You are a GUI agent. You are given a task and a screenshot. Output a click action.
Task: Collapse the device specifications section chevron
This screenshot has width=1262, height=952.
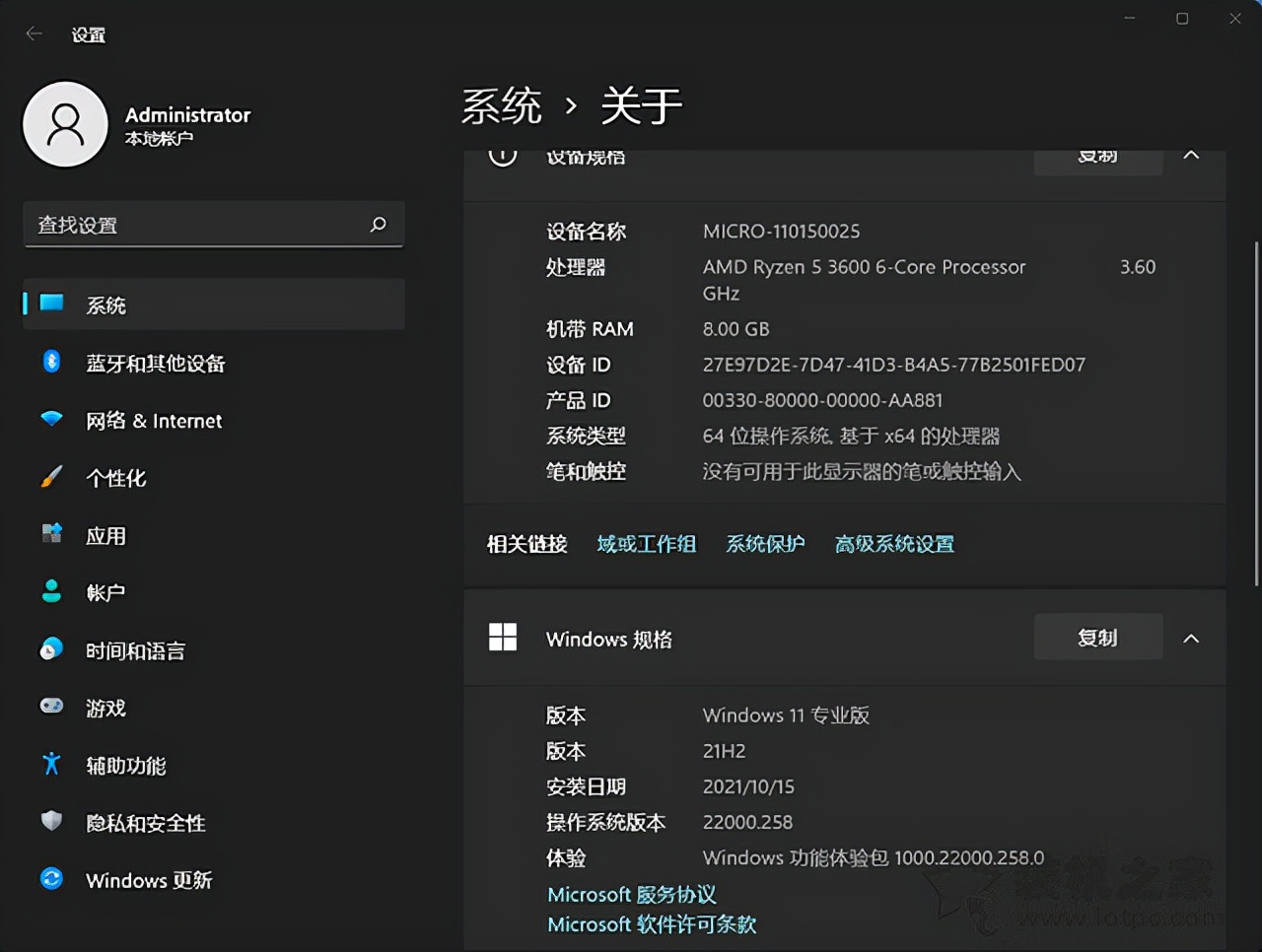tap(1191, 156)
